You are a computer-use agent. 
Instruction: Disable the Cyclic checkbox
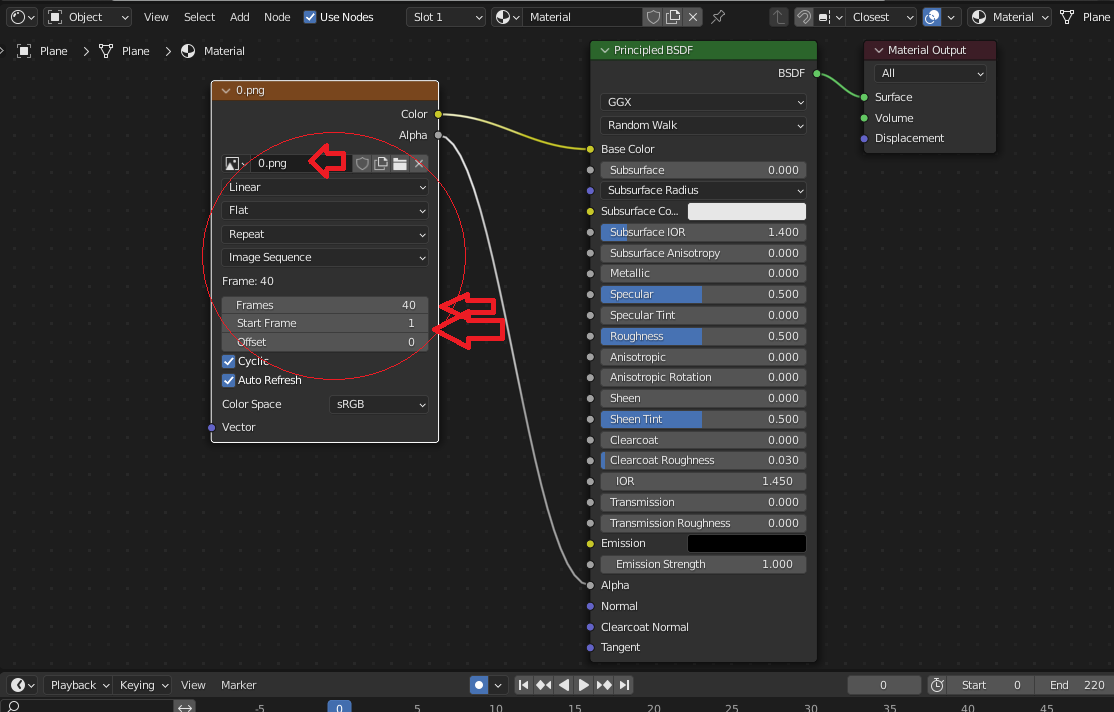coord(229,361)
